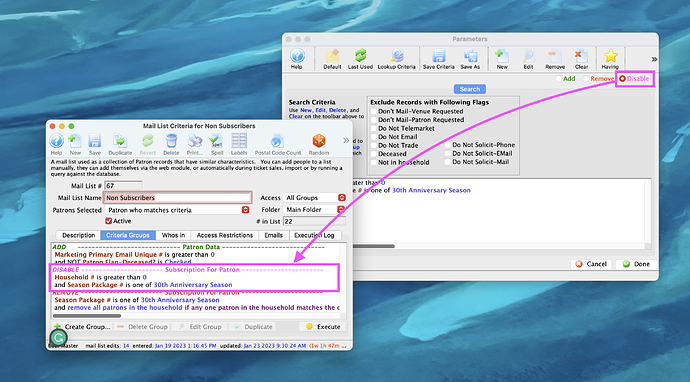
Task: Check Do Not Trade flag
Action: 374,145
